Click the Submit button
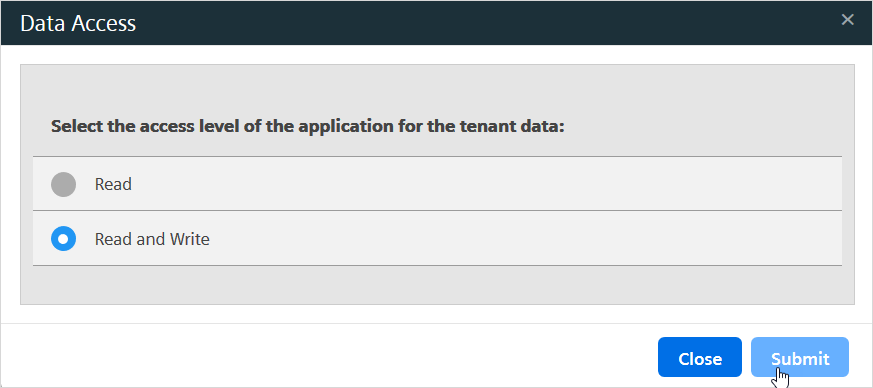This screenshot has height=388, width=873. (x=800, y=357)
